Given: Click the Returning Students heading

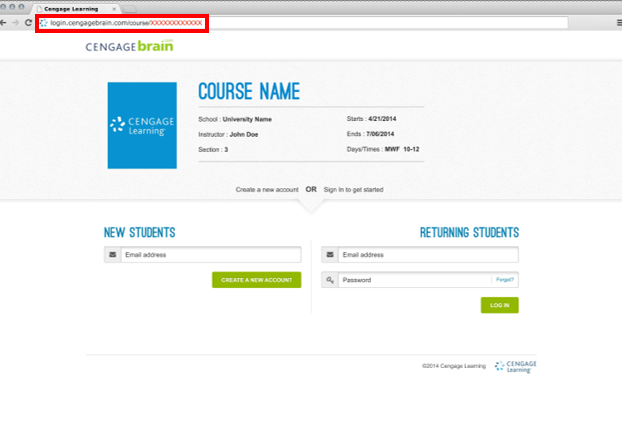Looking at the screenshot, I should [x=469, y=232].
